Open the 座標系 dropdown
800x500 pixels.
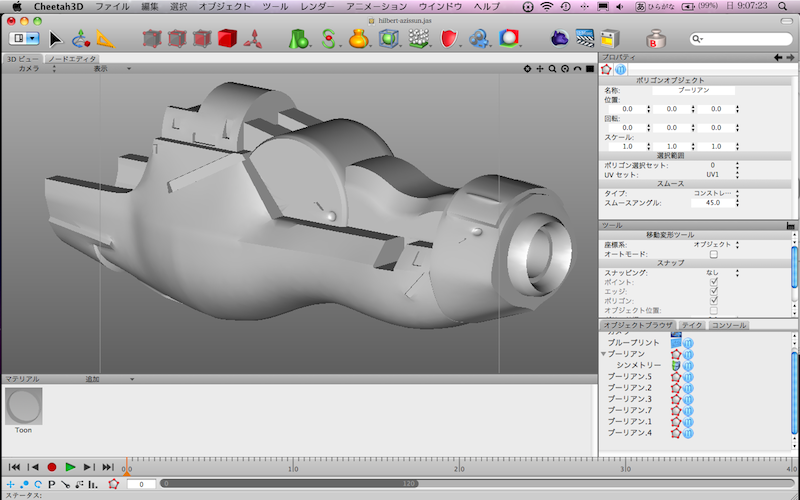coord(717,244)
